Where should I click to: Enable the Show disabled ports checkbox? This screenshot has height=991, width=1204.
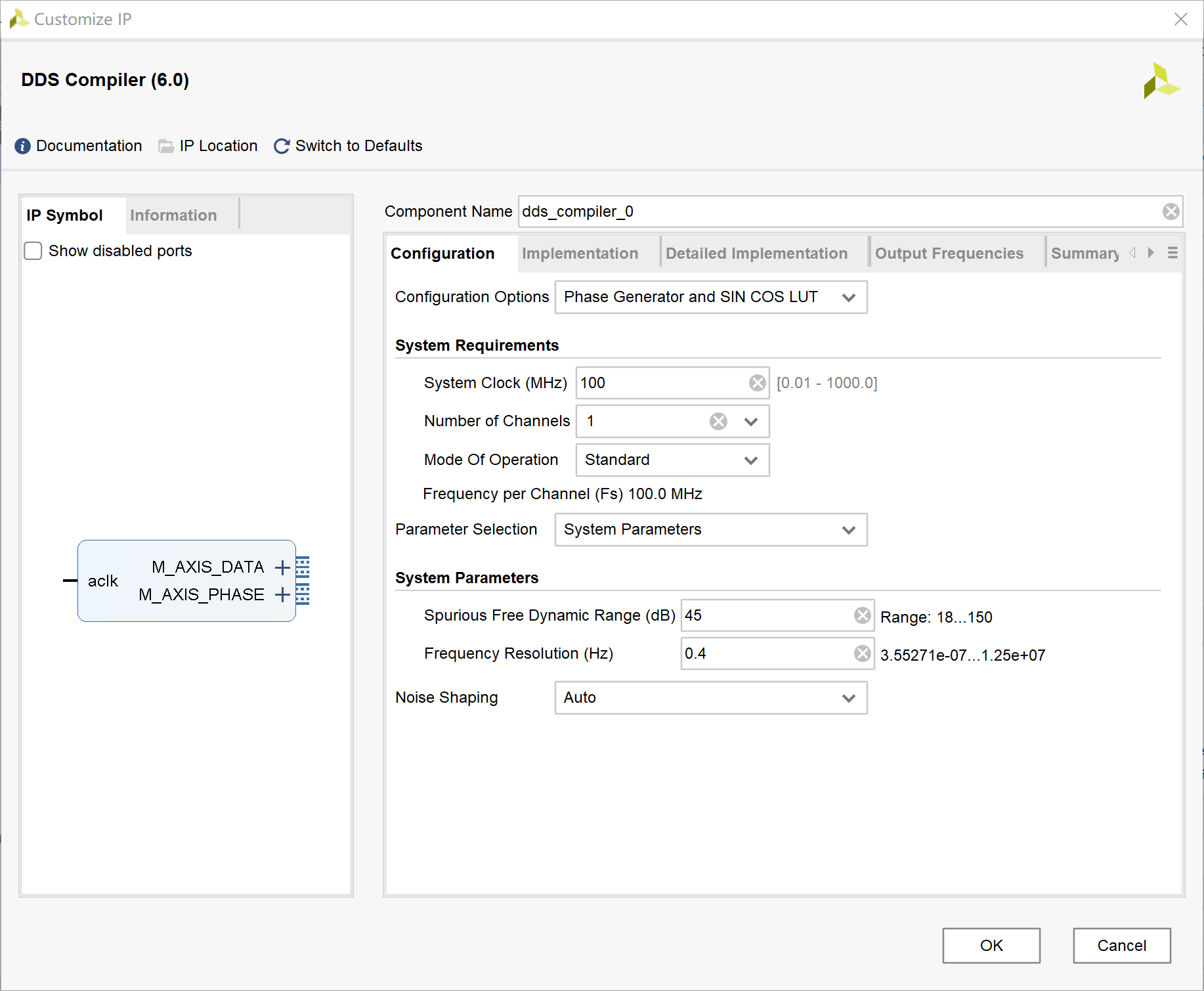pos(32,250)
